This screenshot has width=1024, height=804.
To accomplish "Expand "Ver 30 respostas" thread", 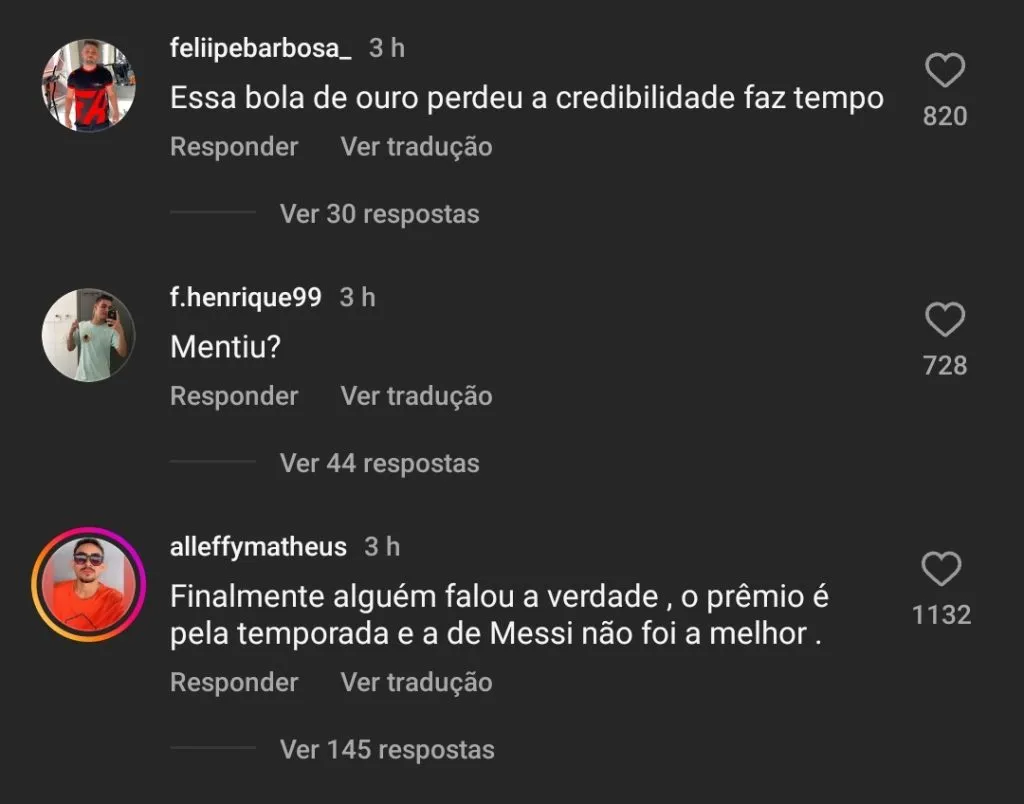I will click(379, 214).
